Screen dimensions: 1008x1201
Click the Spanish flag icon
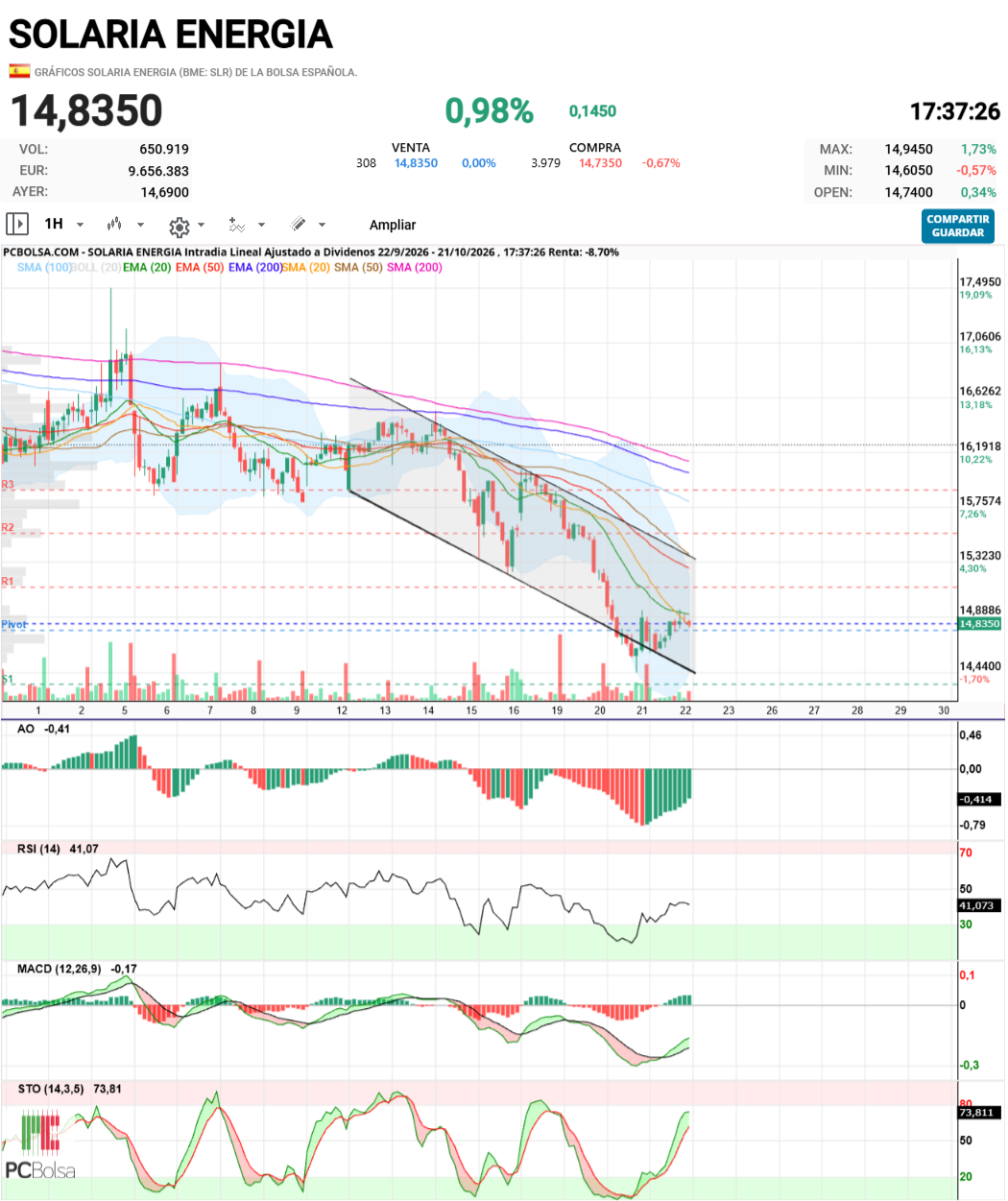(19, 71)
